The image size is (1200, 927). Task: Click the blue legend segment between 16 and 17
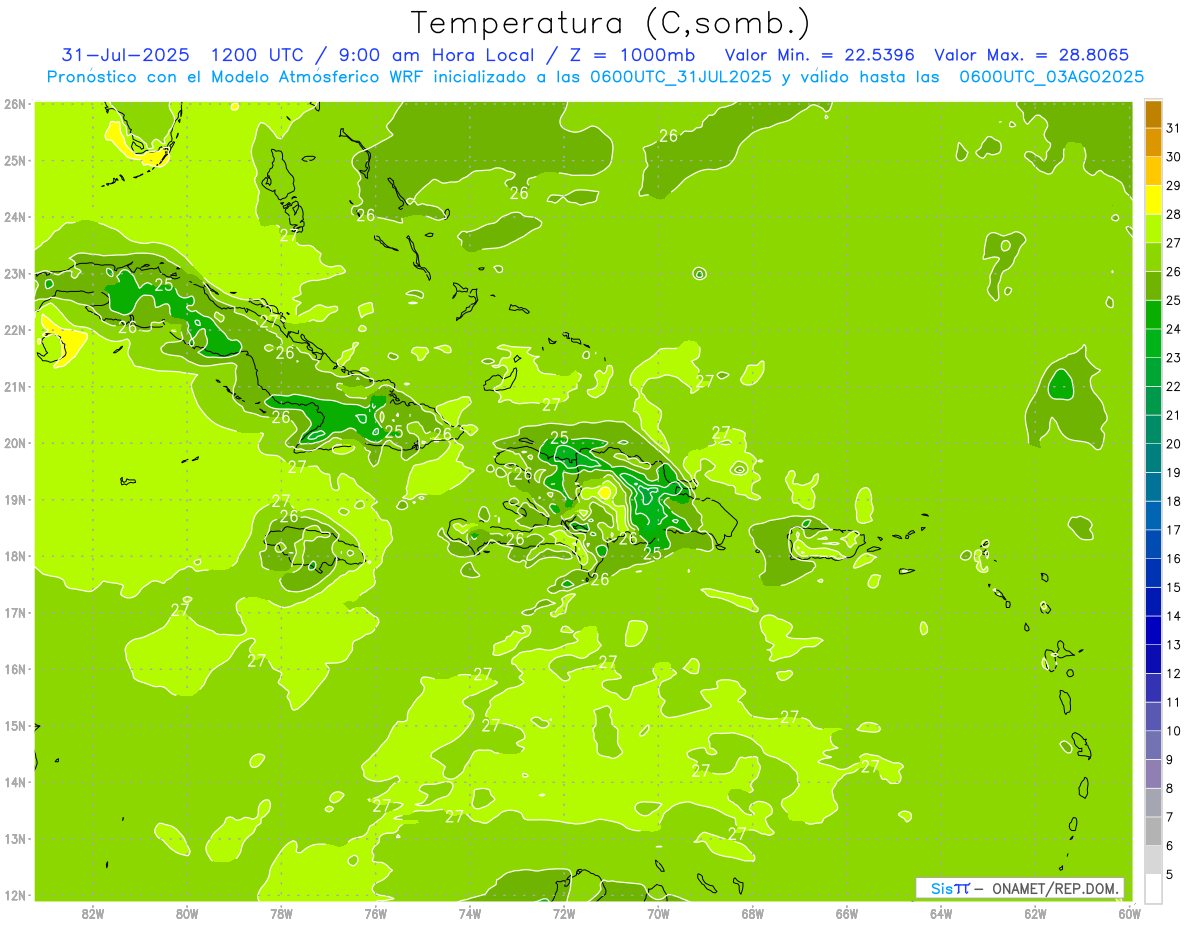pyautogui.click(x=1153, y=544)
